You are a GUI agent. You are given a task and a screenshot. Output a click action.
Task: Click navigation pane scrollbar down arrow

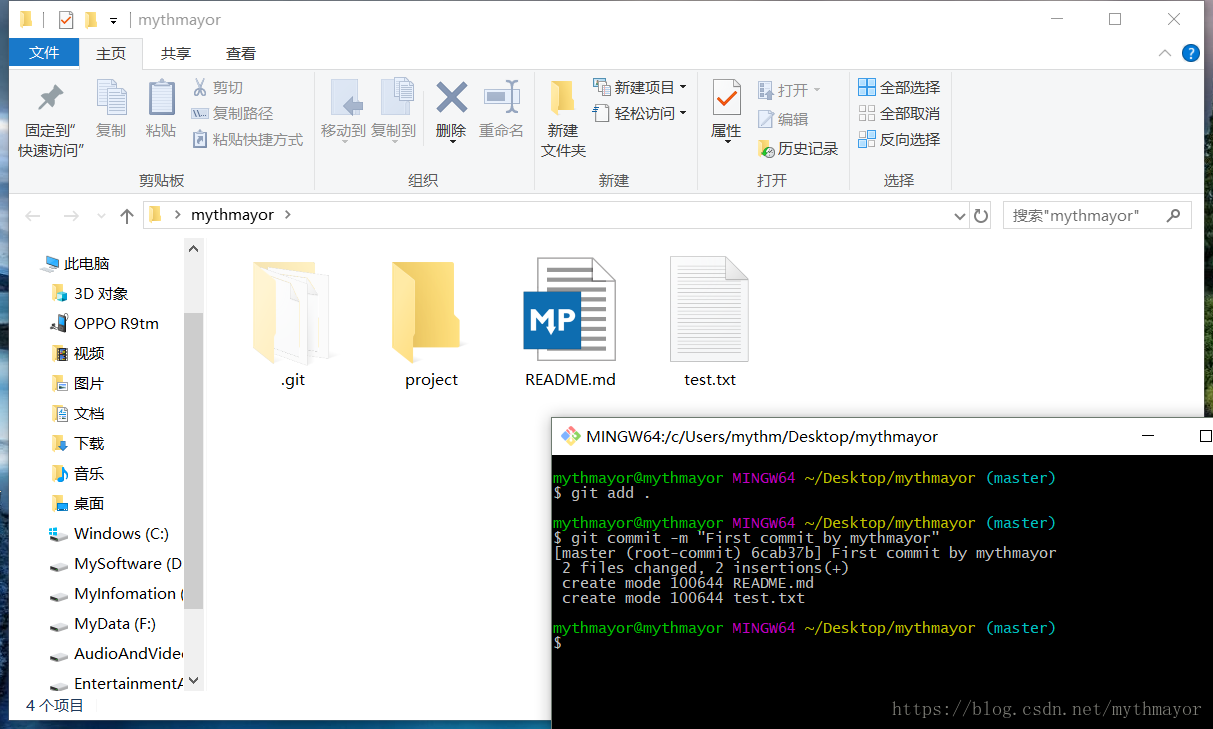click(x=194, y=680)
